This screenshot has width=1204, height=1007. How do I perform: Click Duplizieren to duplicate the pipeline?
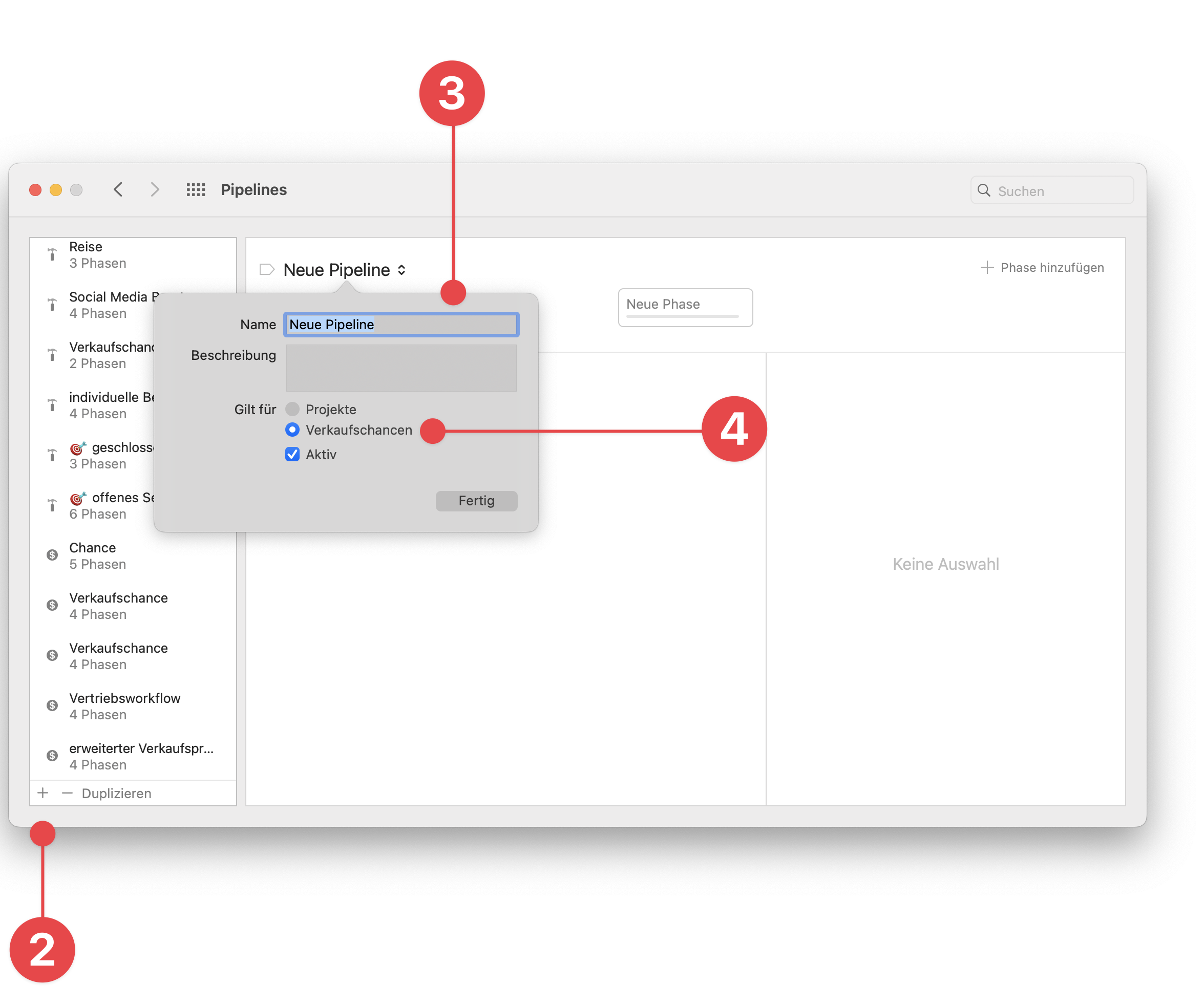116,793
